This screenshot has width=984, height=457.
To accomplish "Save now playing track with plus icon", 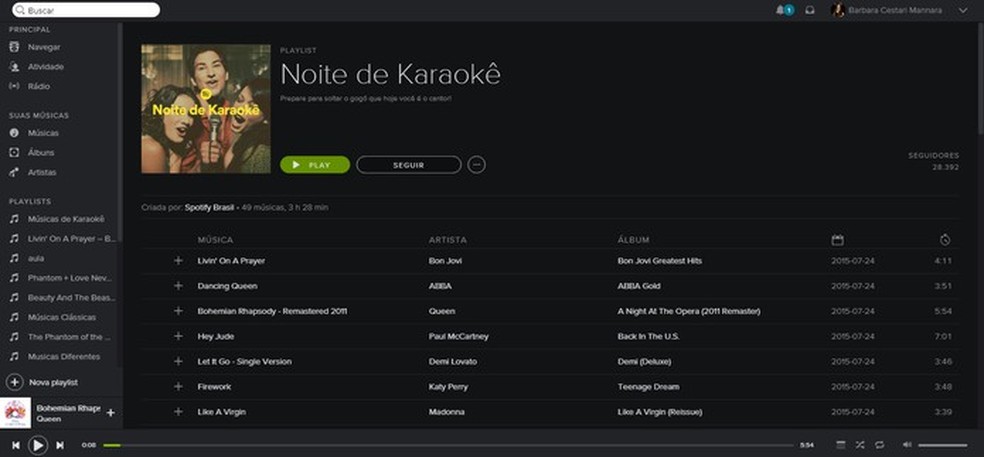I will tap(110, 413).
